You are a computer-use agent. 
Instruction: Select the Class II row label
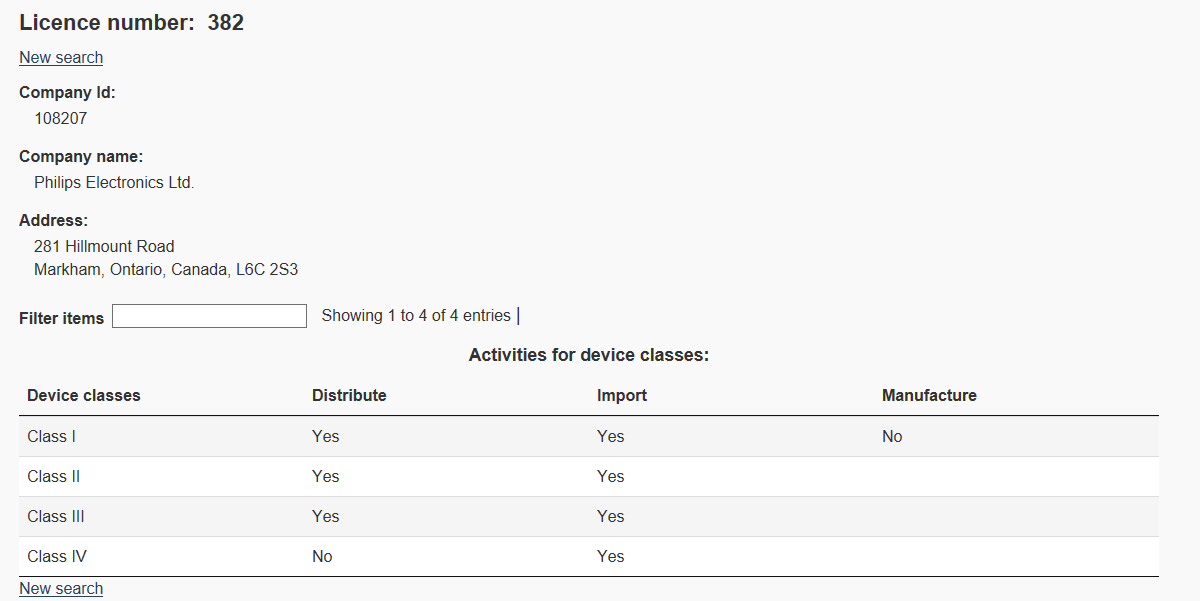(54, 476)
